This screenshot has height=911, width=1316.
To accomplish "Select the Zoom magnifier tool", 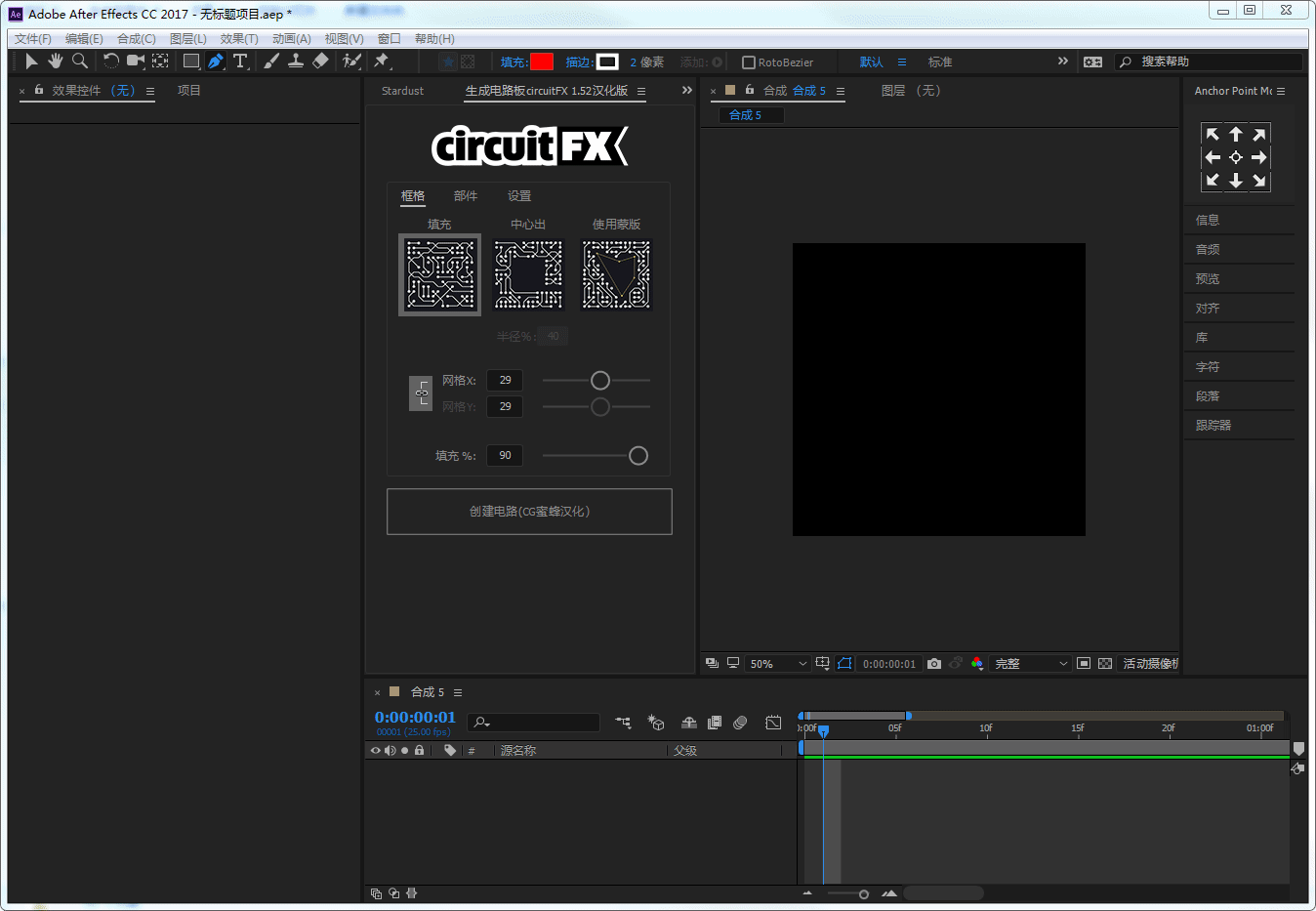I will coord(80,62).
